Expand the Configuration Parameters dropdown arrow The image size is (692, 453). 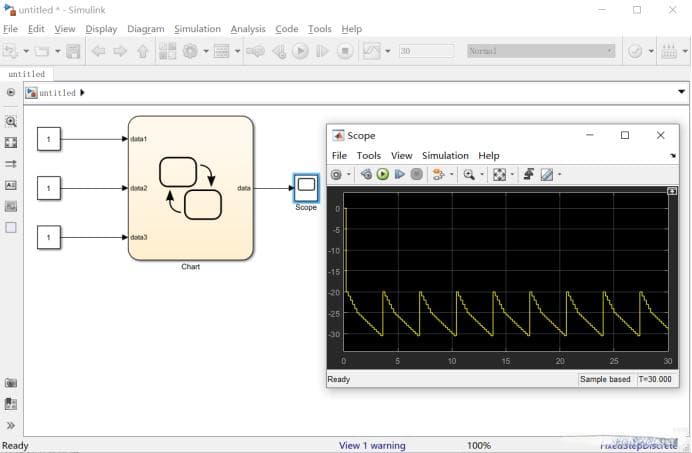tap(206, 51)
